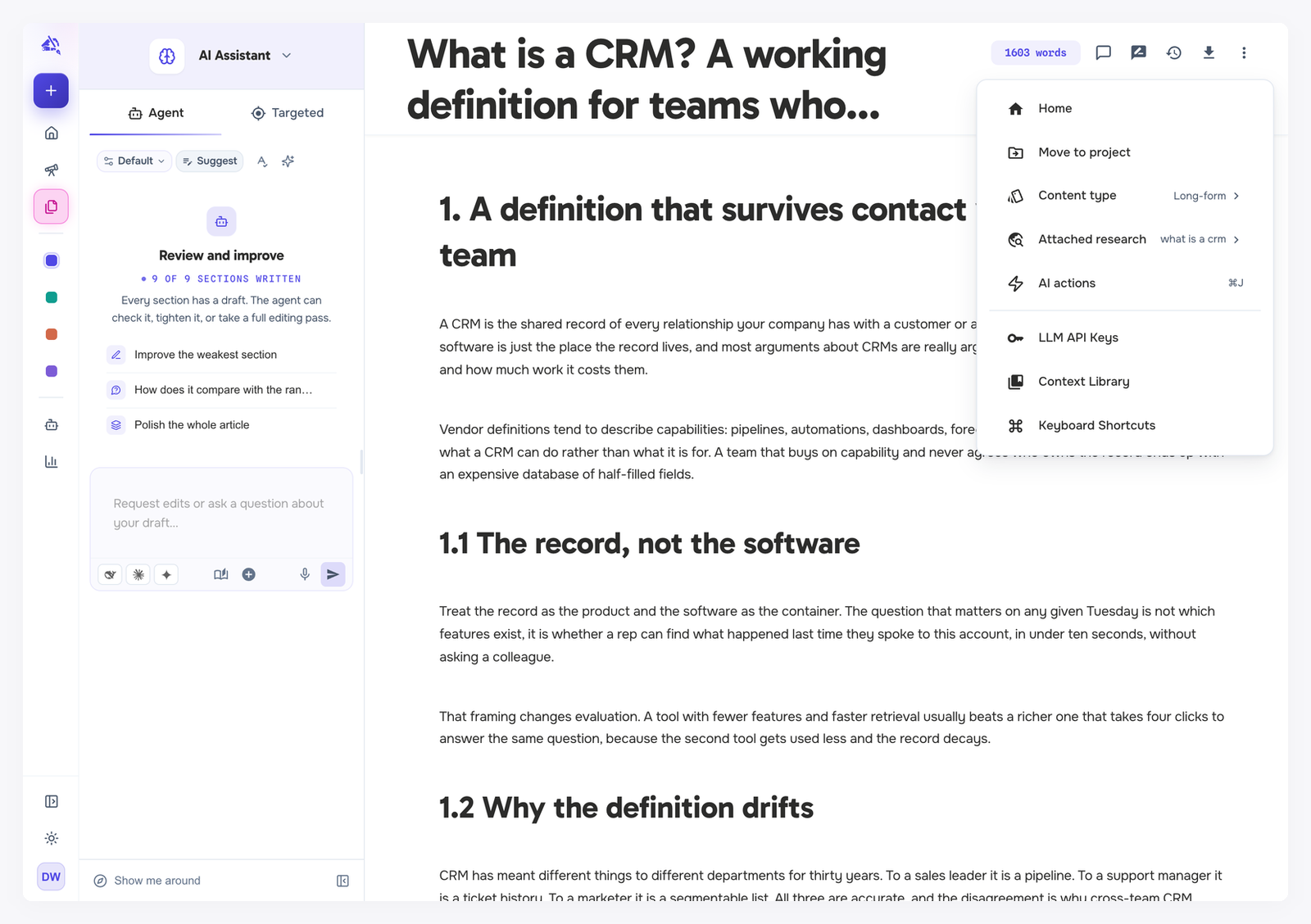Open the feedback edit-chat icon

pos(1139,52)
